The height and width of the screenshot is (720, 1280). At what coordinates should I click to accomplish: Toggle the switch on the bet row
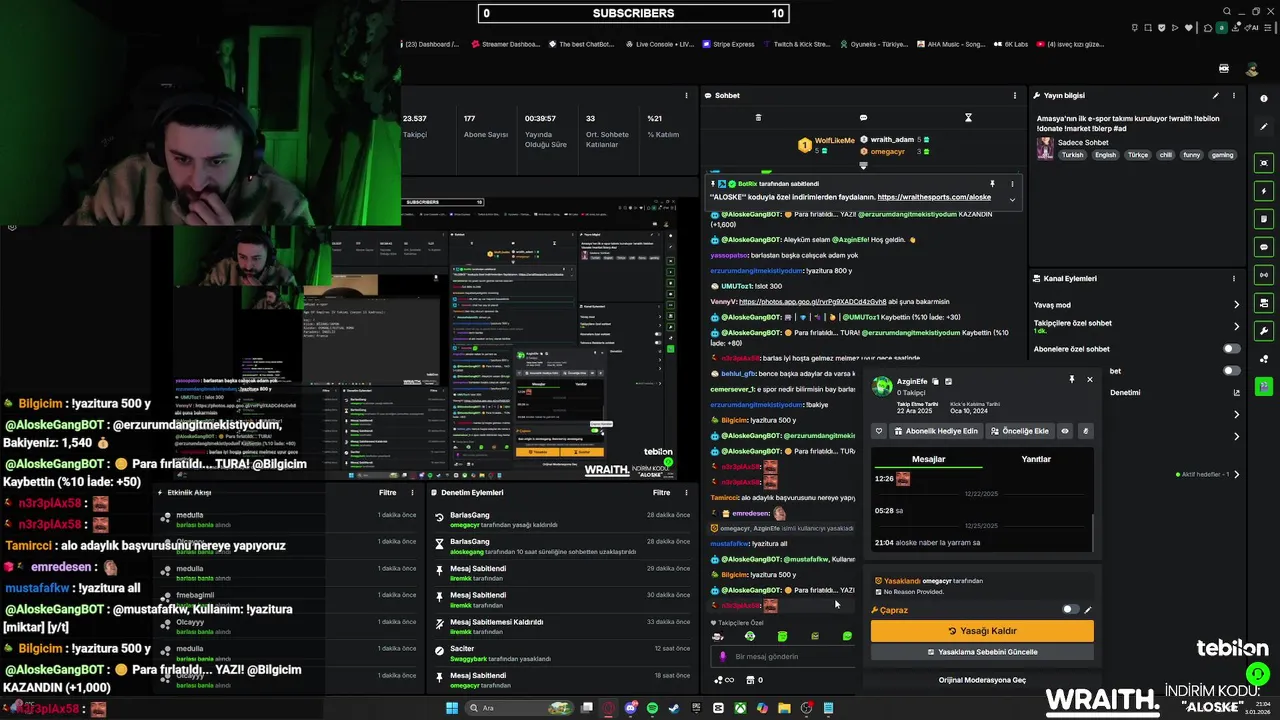pyautogui.click(x=1231, y=371)
